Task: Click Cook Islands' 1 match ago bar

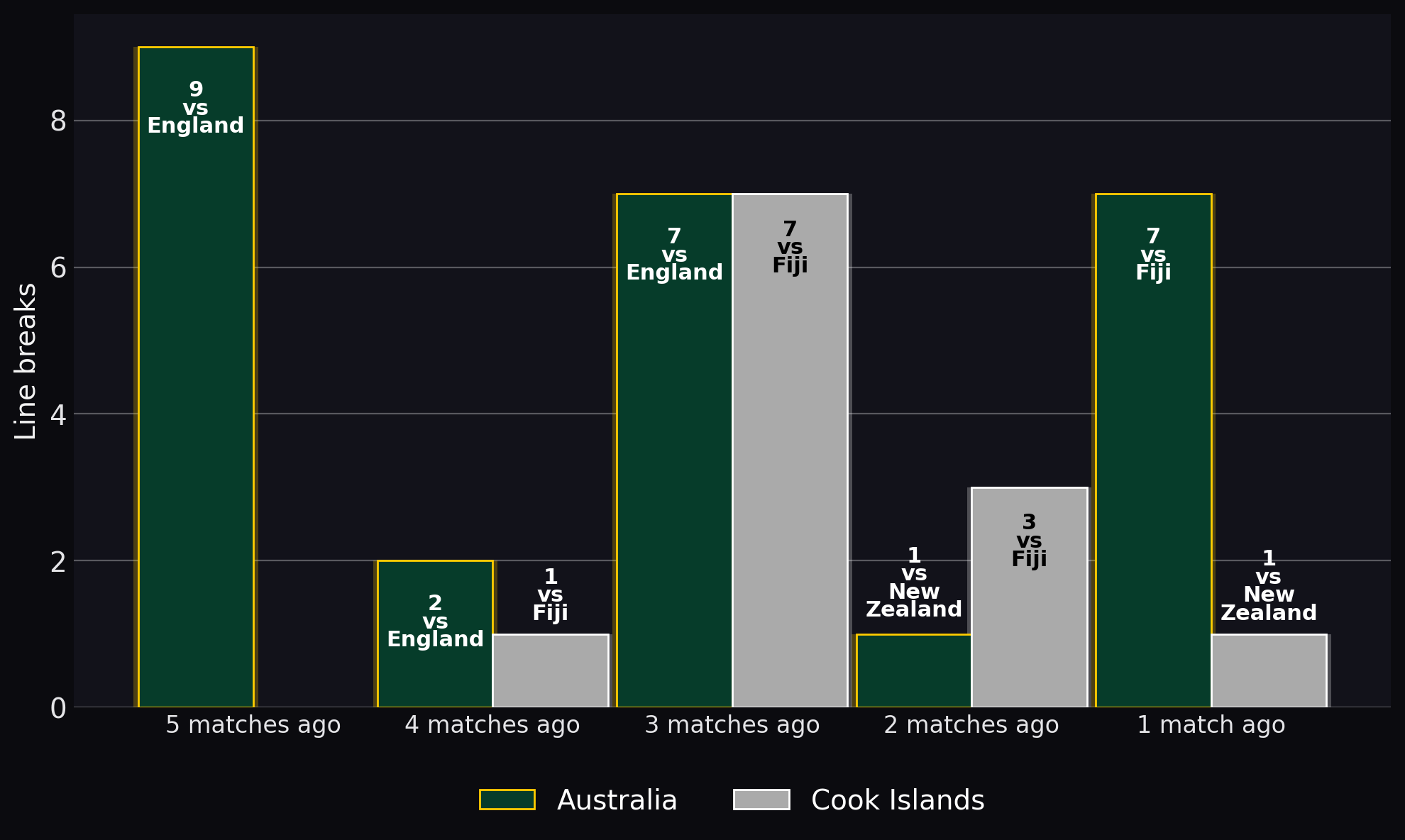Action: (x=1269, y=670)
